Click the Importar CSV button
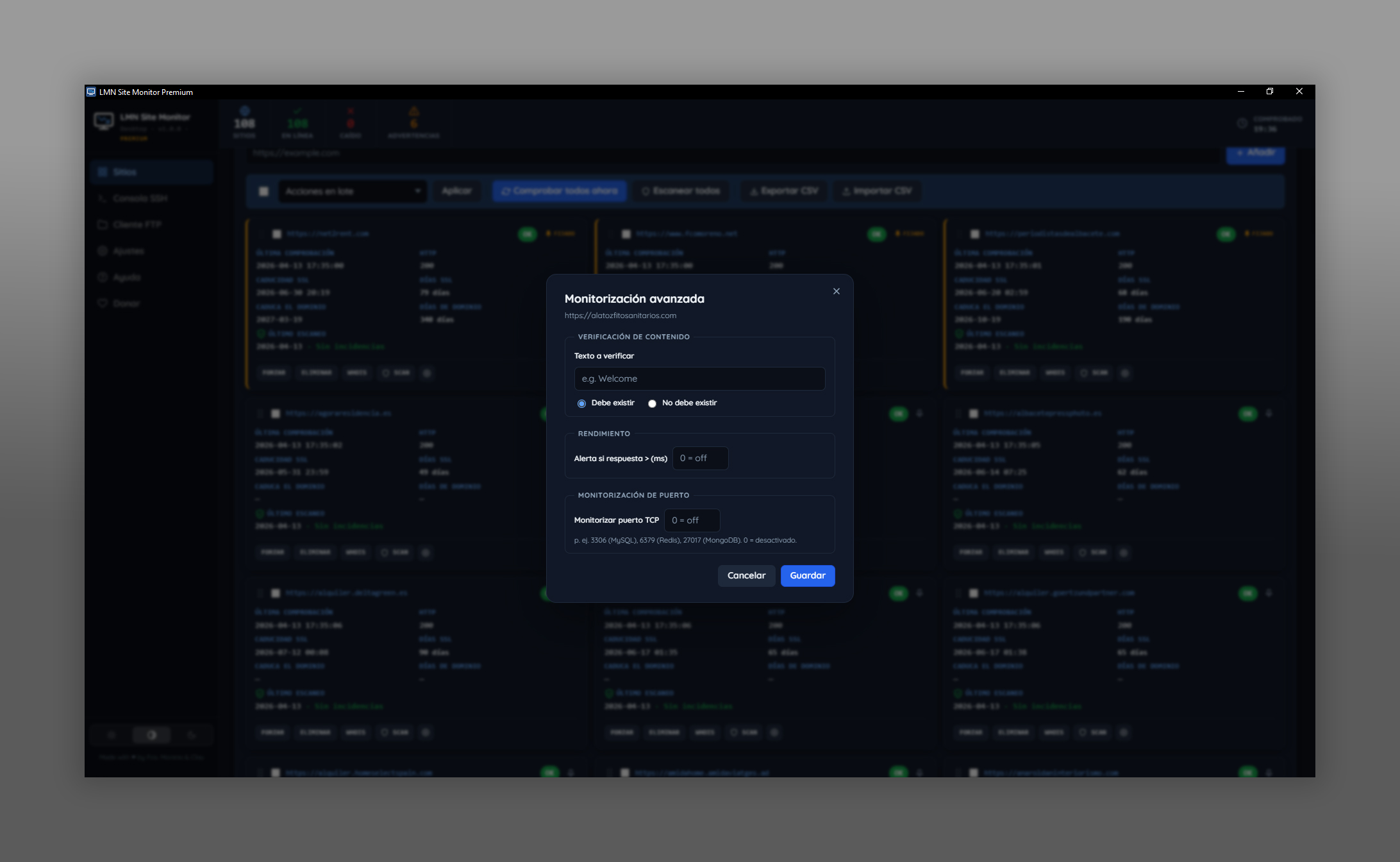Viewport: 1400px width, 862px height. click(876, 191)
